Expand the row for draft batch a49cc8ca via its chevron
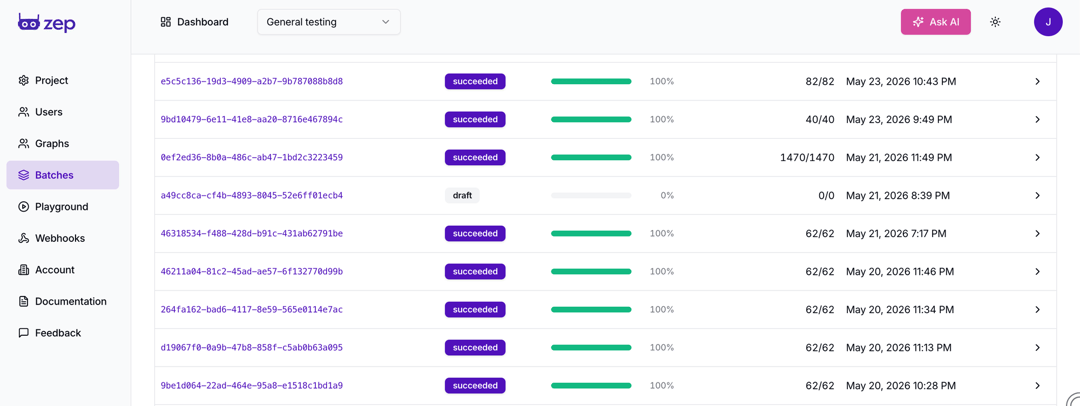1080x406 pixels. (1037, 195)
